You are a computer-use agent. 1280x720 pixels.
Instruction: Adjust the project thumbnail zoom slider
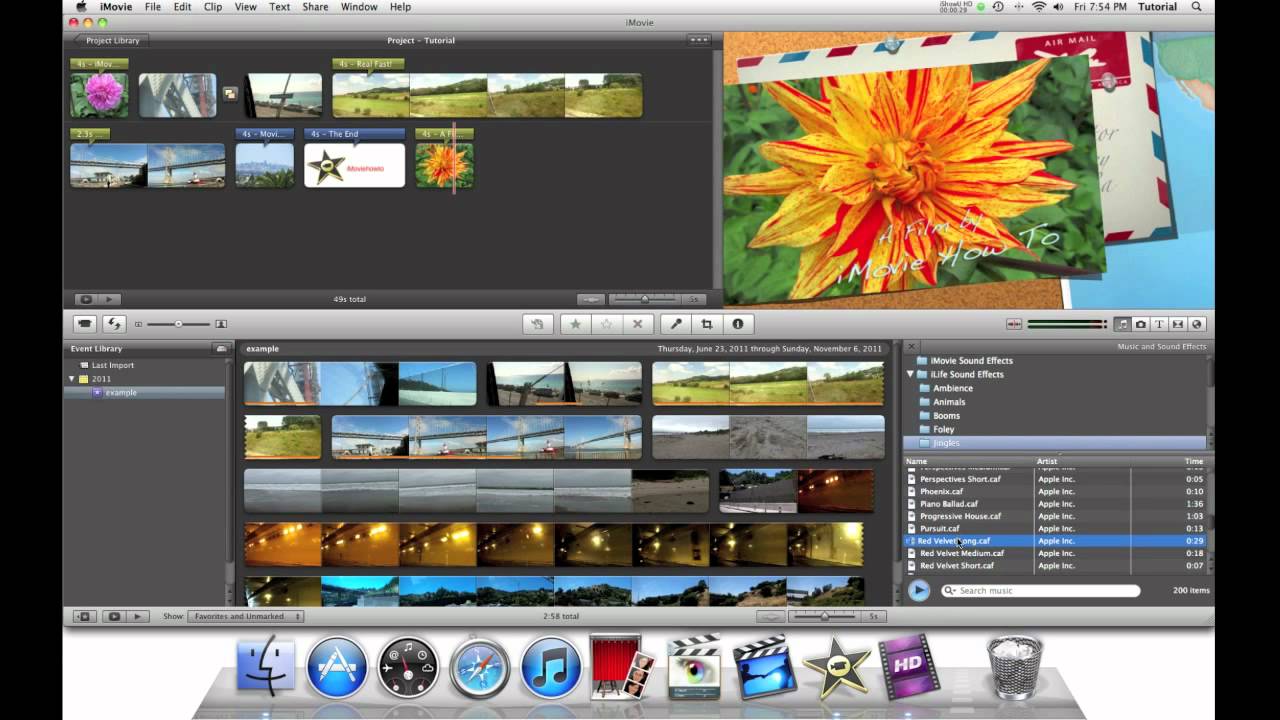(644, 299)
